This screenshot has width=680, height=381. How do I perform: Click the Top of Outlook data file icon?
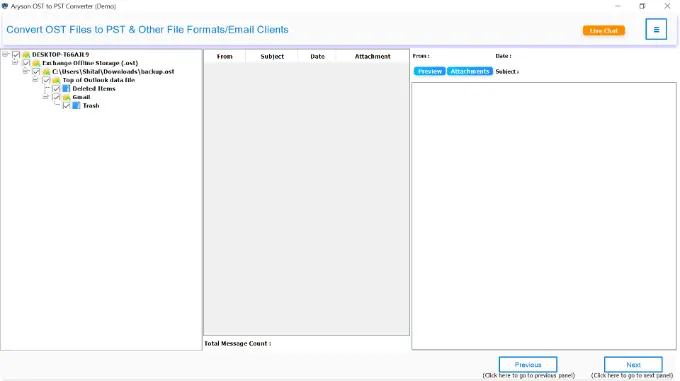click(56, 80)
